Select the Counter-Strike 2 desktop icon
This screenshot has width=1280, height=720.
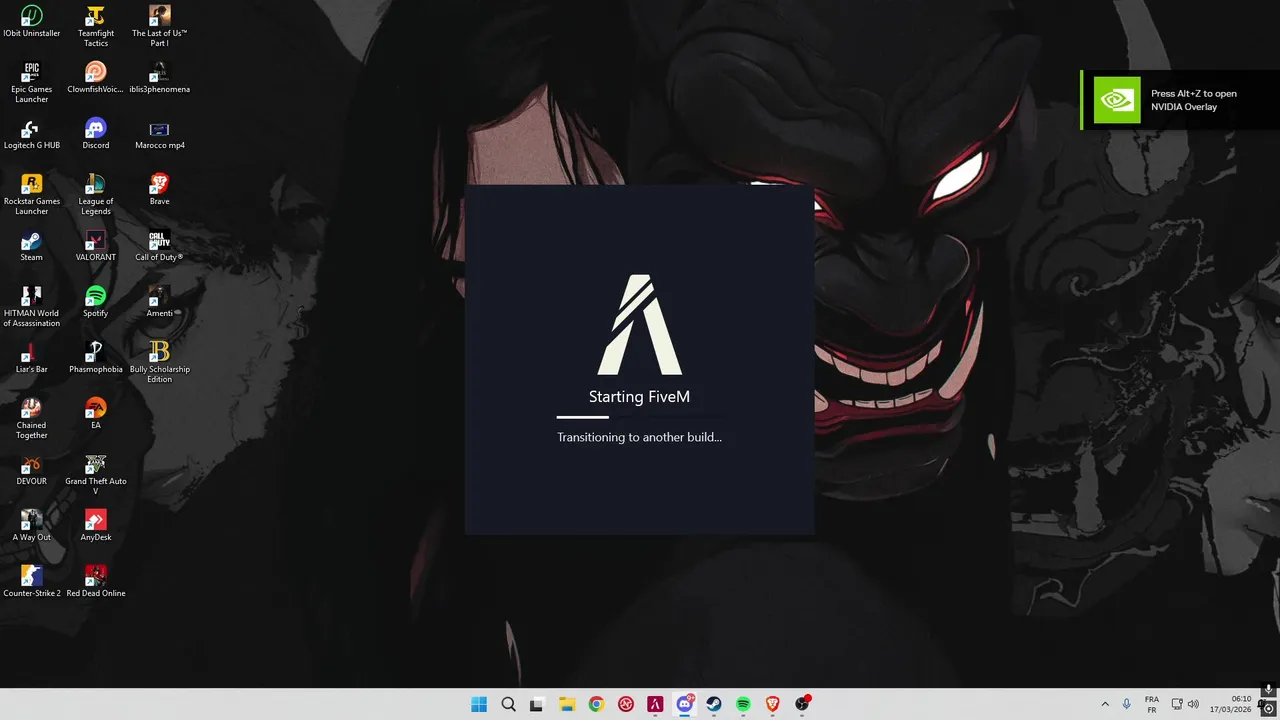point(31,582)
